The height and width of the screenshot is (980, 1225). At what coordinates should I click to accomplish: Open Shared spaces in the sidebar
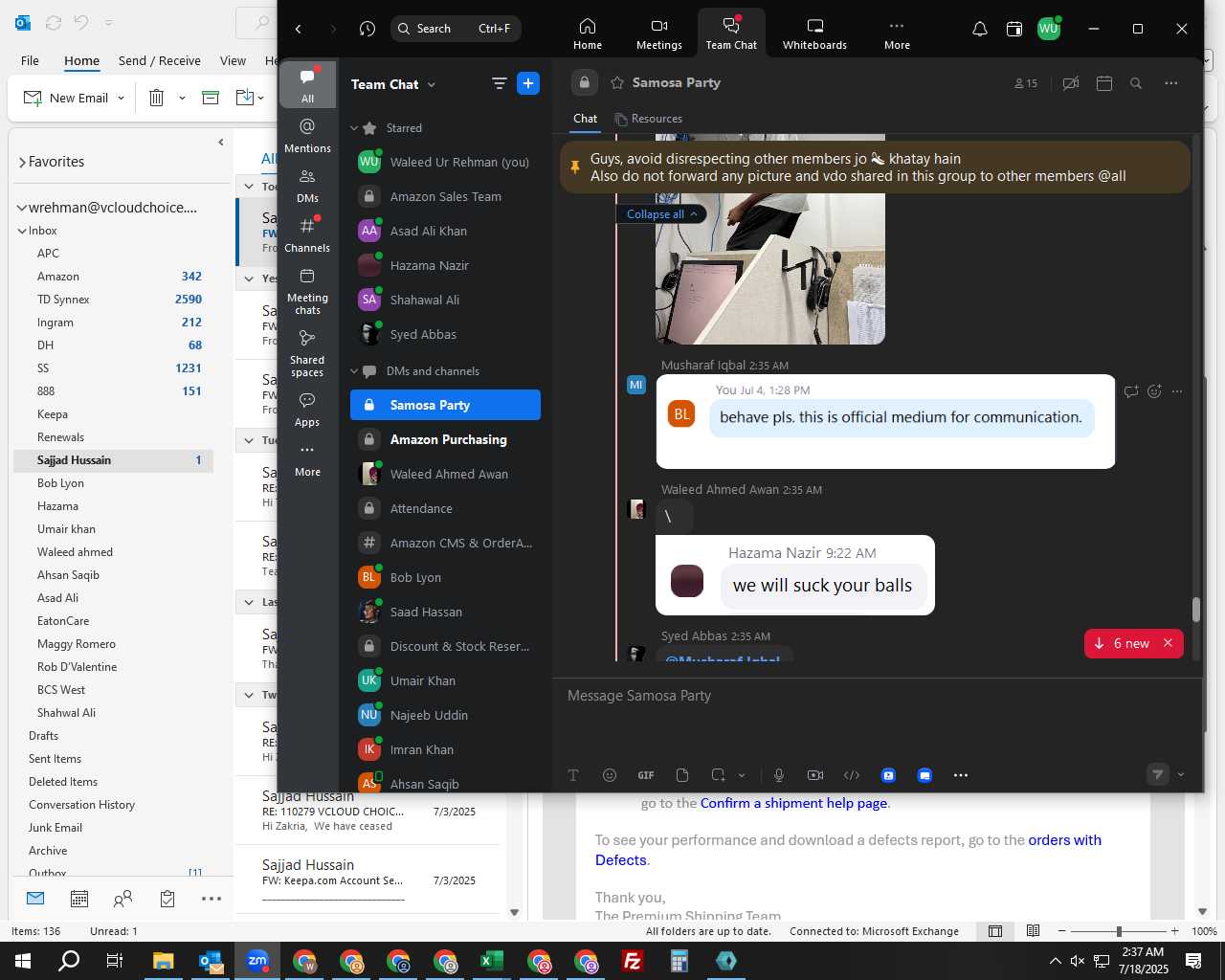point(307,353)
